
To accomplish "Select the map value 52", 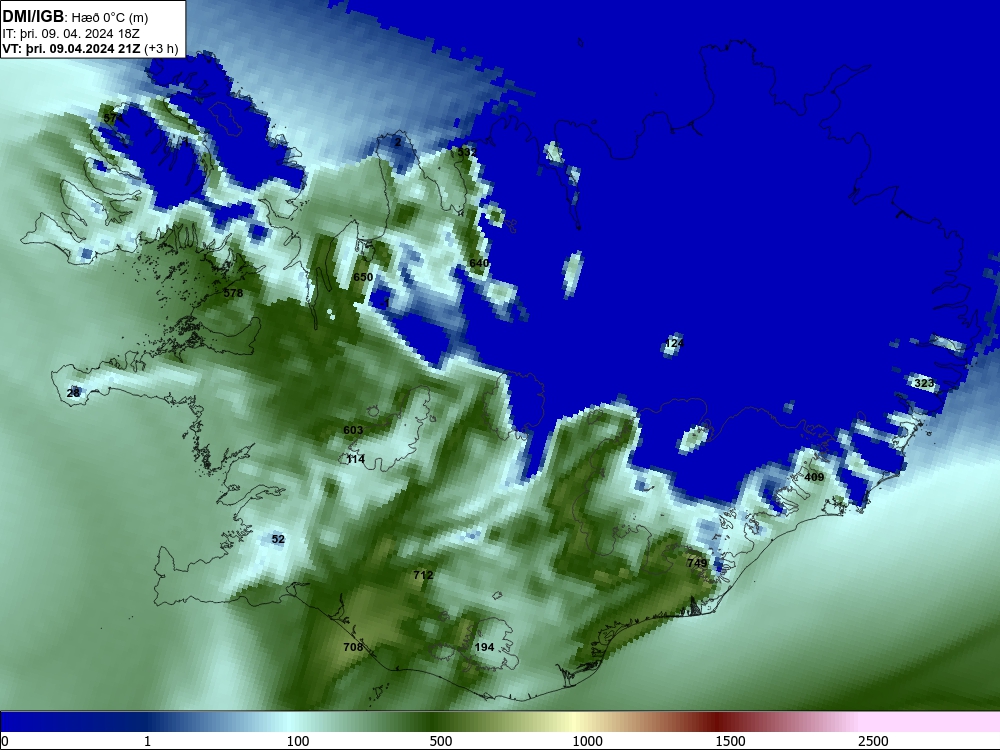I will point(278,539).
